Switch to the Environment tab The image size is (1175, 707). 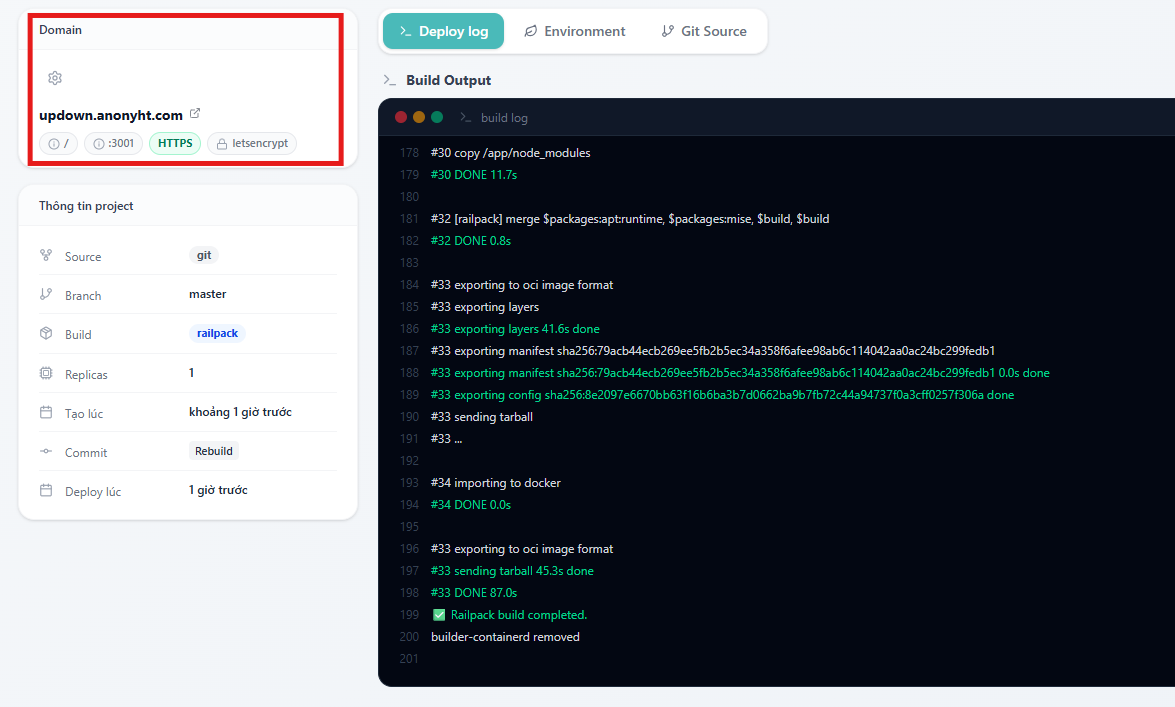[575, 31]
